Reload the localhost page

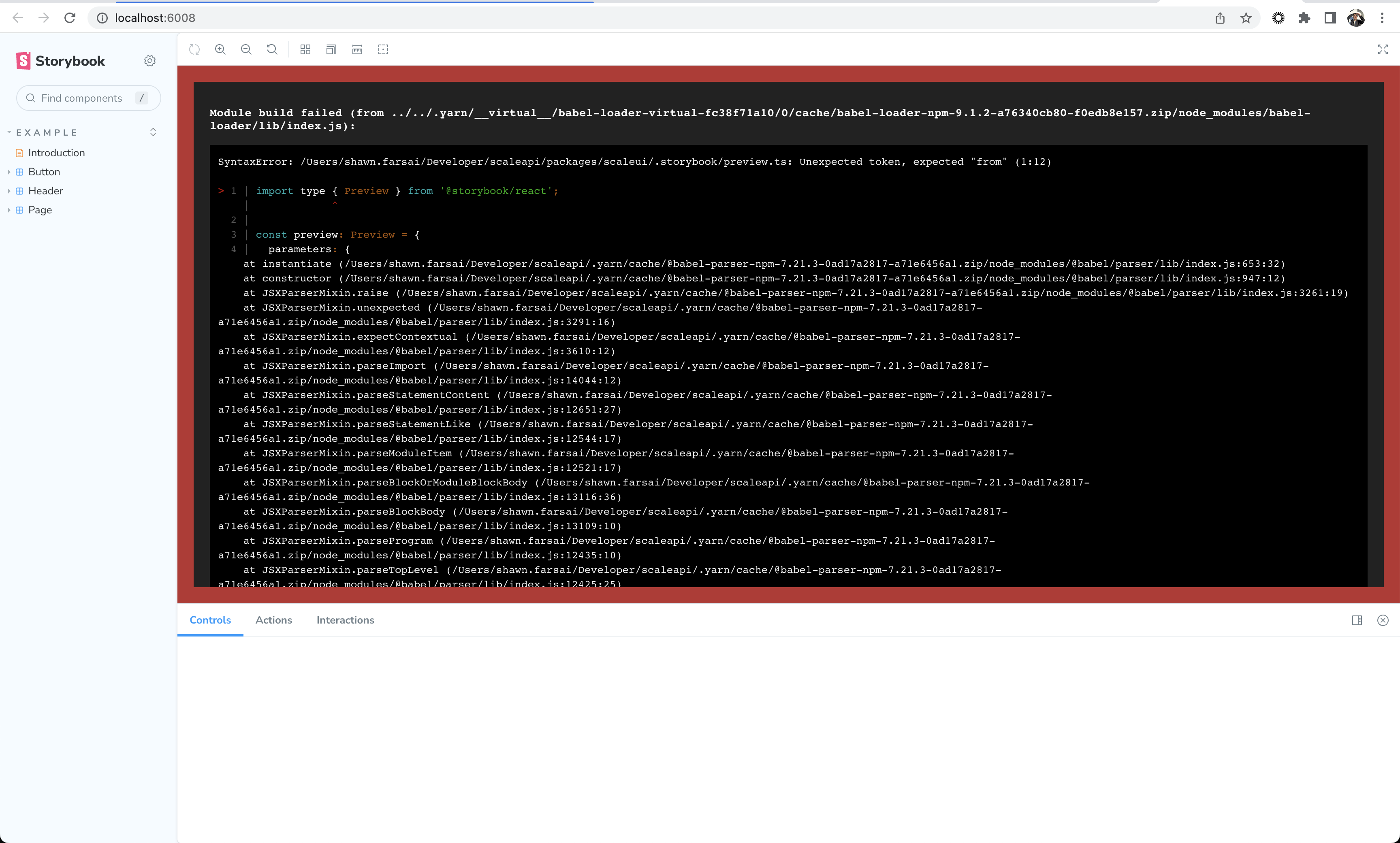pos(70,17)
